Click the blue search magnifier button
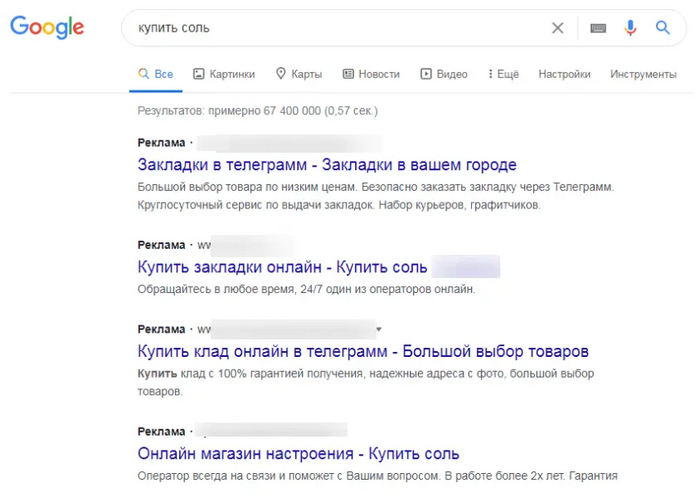 [x=662, y=28]
